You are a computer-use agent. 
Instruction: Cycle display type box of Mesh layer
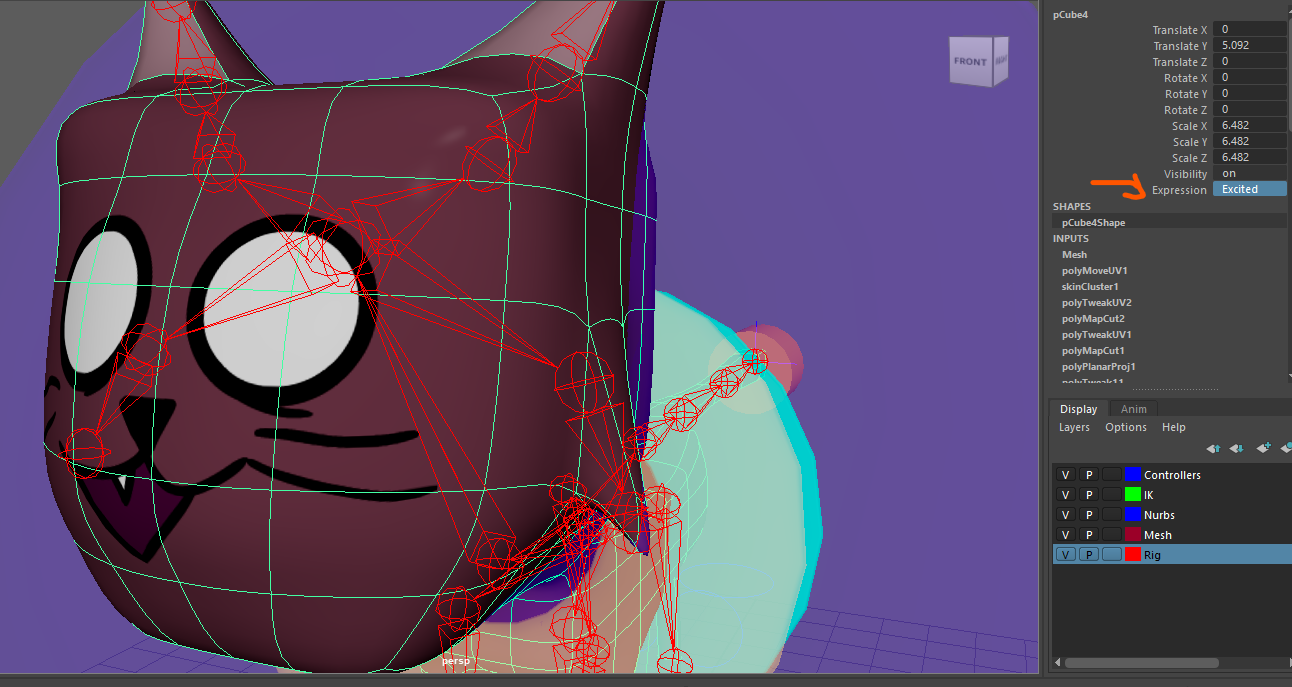tap(1111, 535)
